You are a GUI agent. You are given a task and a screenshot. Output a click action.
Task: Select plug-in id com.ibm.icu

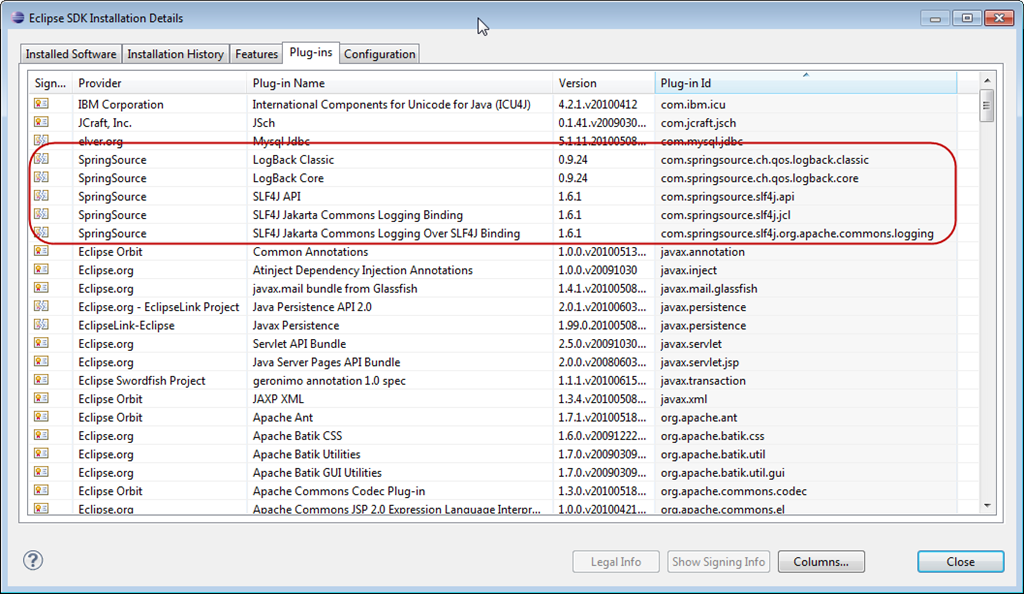coord(693,104)
